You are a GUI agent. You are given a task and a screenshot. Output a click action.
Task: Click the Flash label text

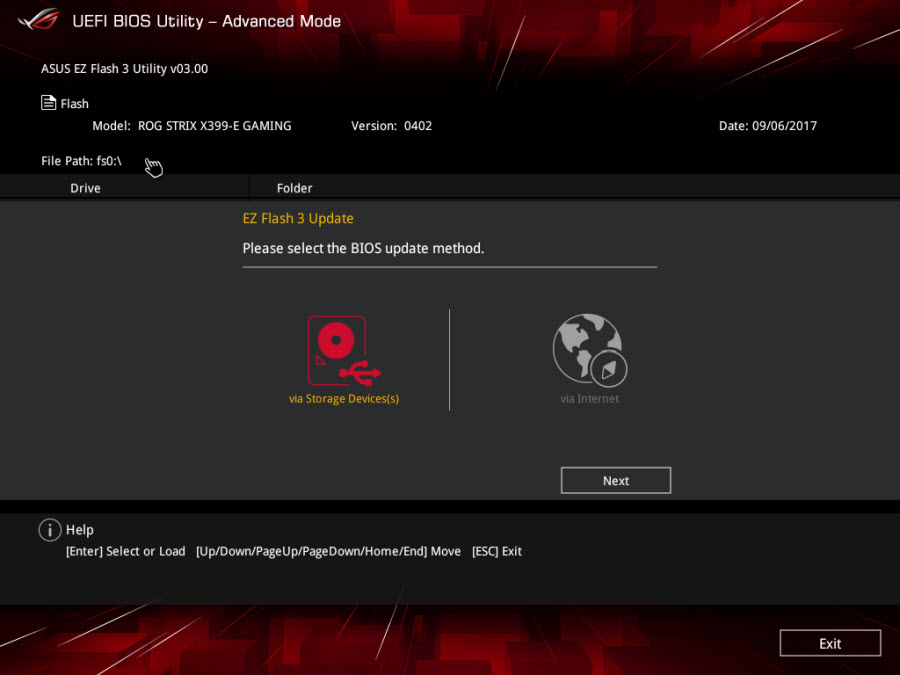tap(75, 104)
